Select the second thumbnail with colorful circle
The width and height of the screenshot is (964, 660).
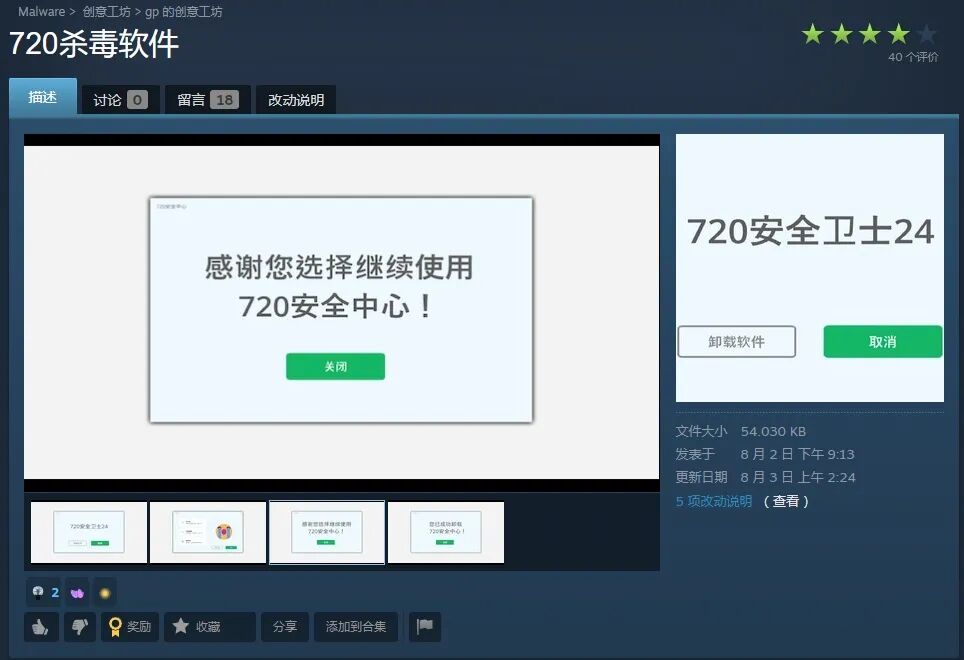point(208,532)
